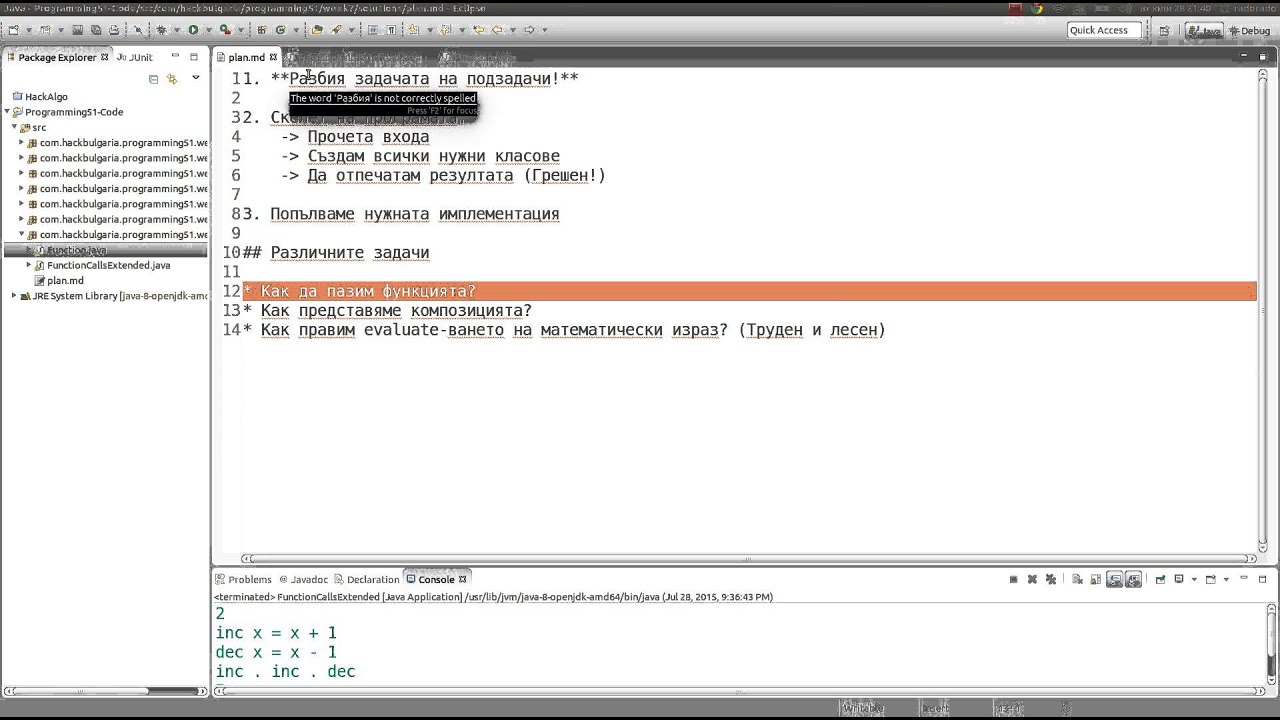This screenshot has height=720, width=1280.
Task: Click the Forward navigation arrow in the toolbar
Action: (x=529, y=30)
